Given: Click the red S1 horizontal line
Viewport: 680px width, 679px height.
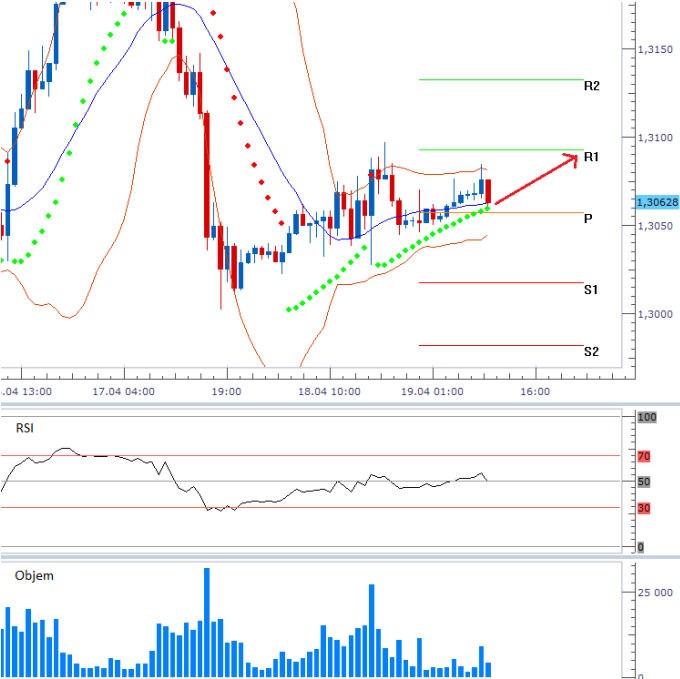Looking at the screenshot, I should click(x=501, y=283).
